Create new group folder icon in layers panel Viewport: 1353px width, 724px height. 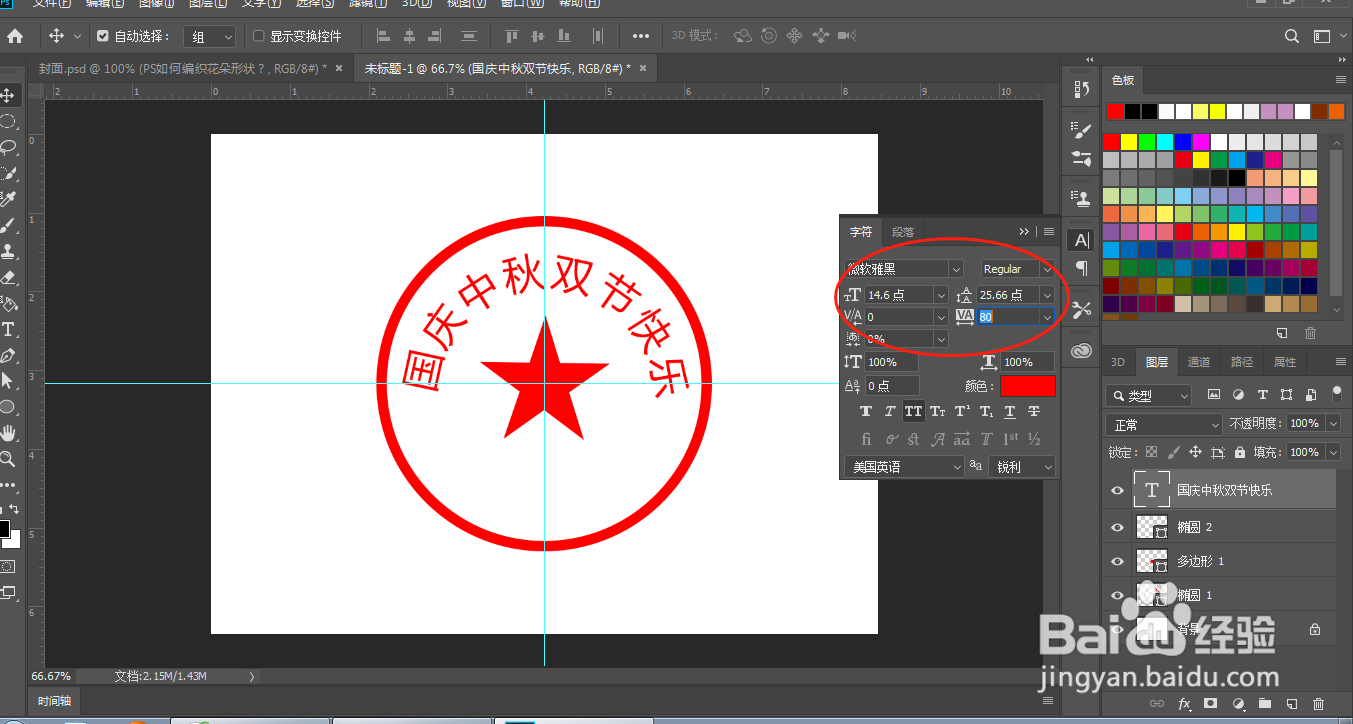(x=1265, y=704)
